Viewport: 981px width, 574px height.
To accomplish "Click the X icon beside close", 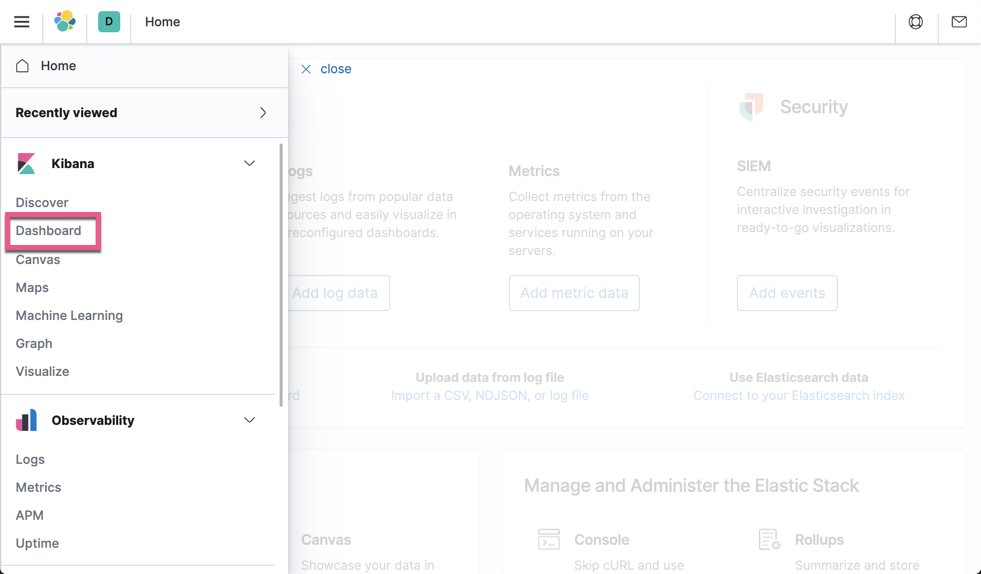I will tap(306, 69).
